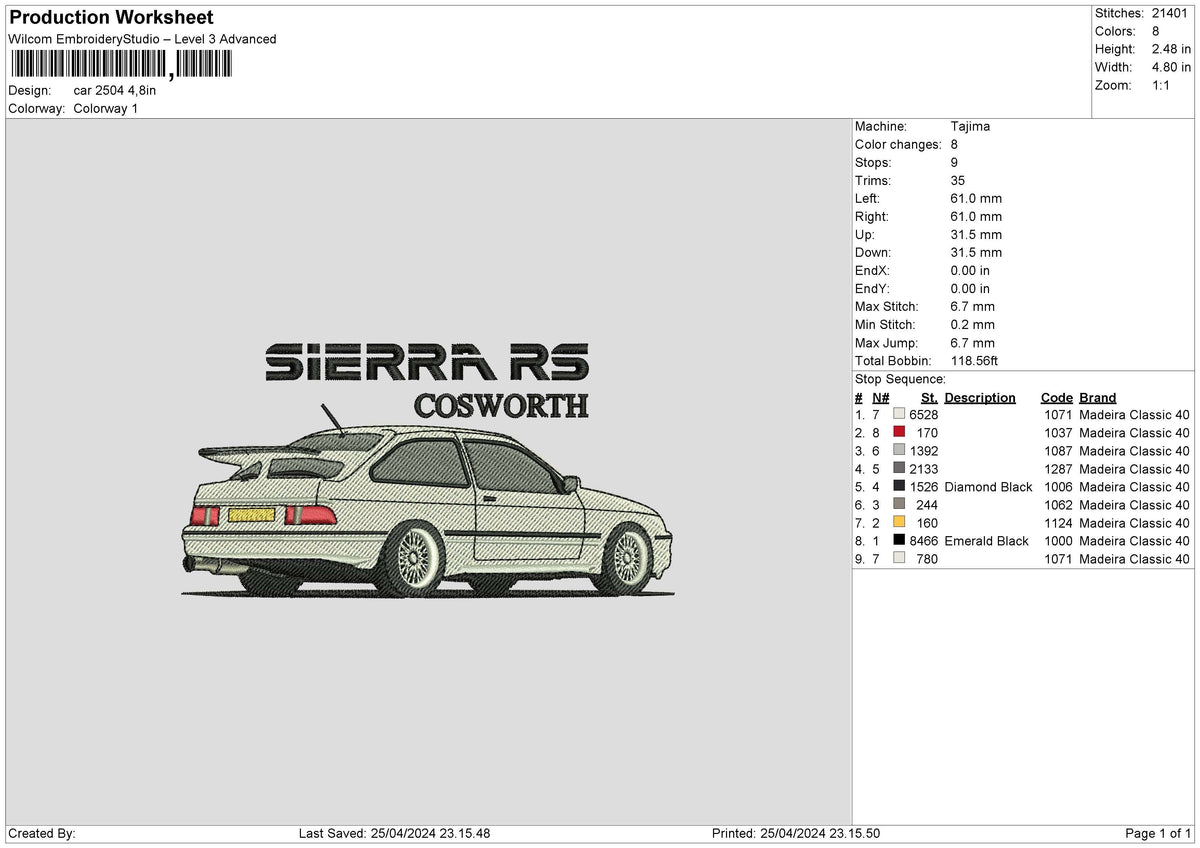Click the 'Diamond Black' description

pyautogui.click(x=988, y=487)
